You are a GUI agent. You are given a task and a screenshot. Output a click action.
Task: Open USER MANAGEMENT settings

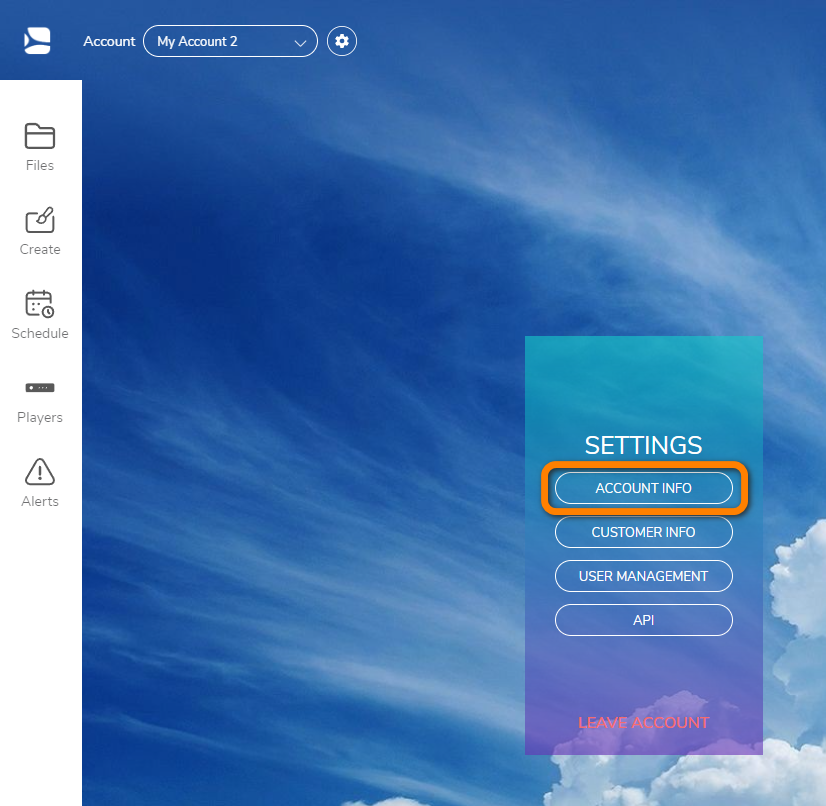[644, 576]
